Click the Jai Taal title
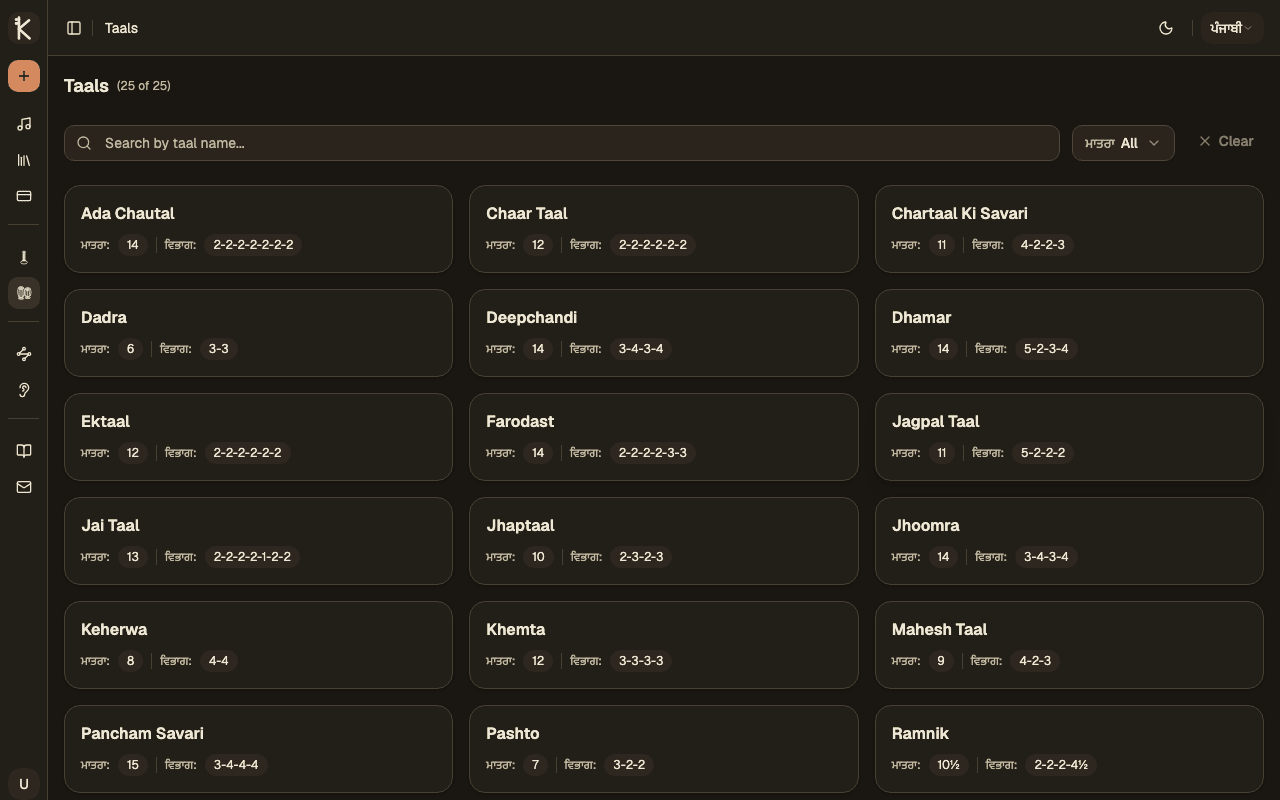This screenshot has height=800, width=1280. 110,525
